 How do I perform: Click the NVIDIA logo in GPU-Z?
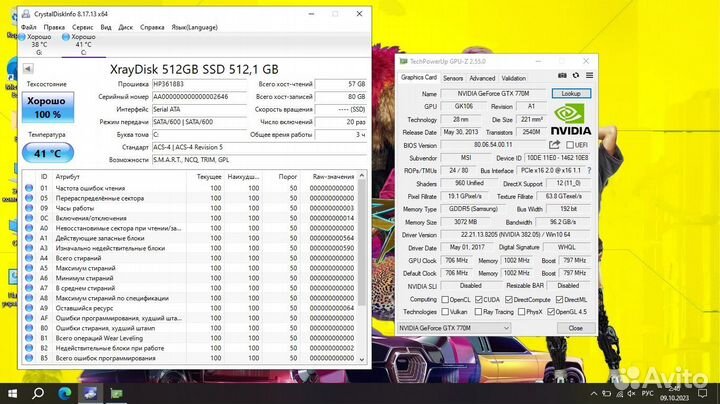[571, 119]
